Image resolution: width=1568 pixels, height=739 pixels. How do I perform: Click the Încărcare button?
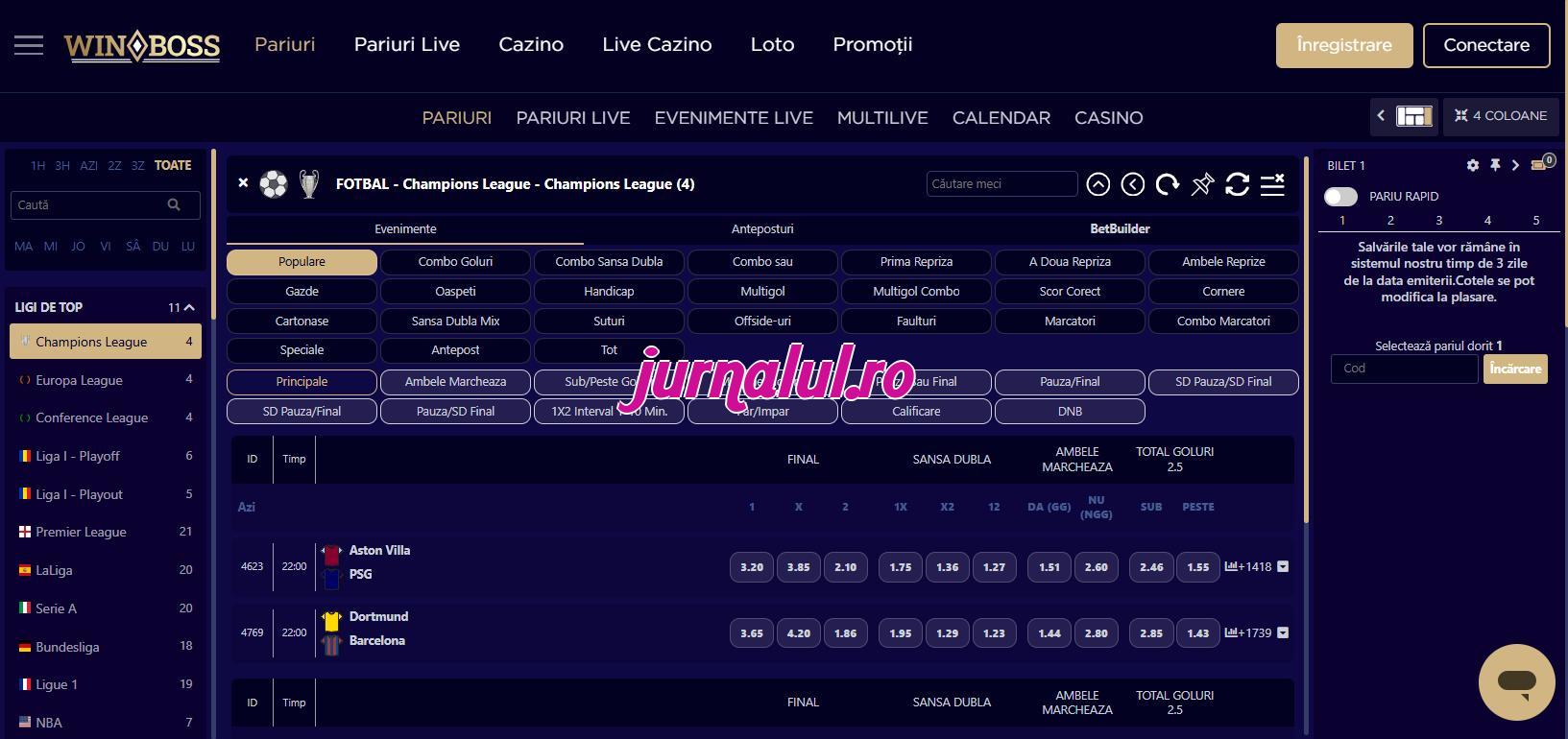[1515, 369]
